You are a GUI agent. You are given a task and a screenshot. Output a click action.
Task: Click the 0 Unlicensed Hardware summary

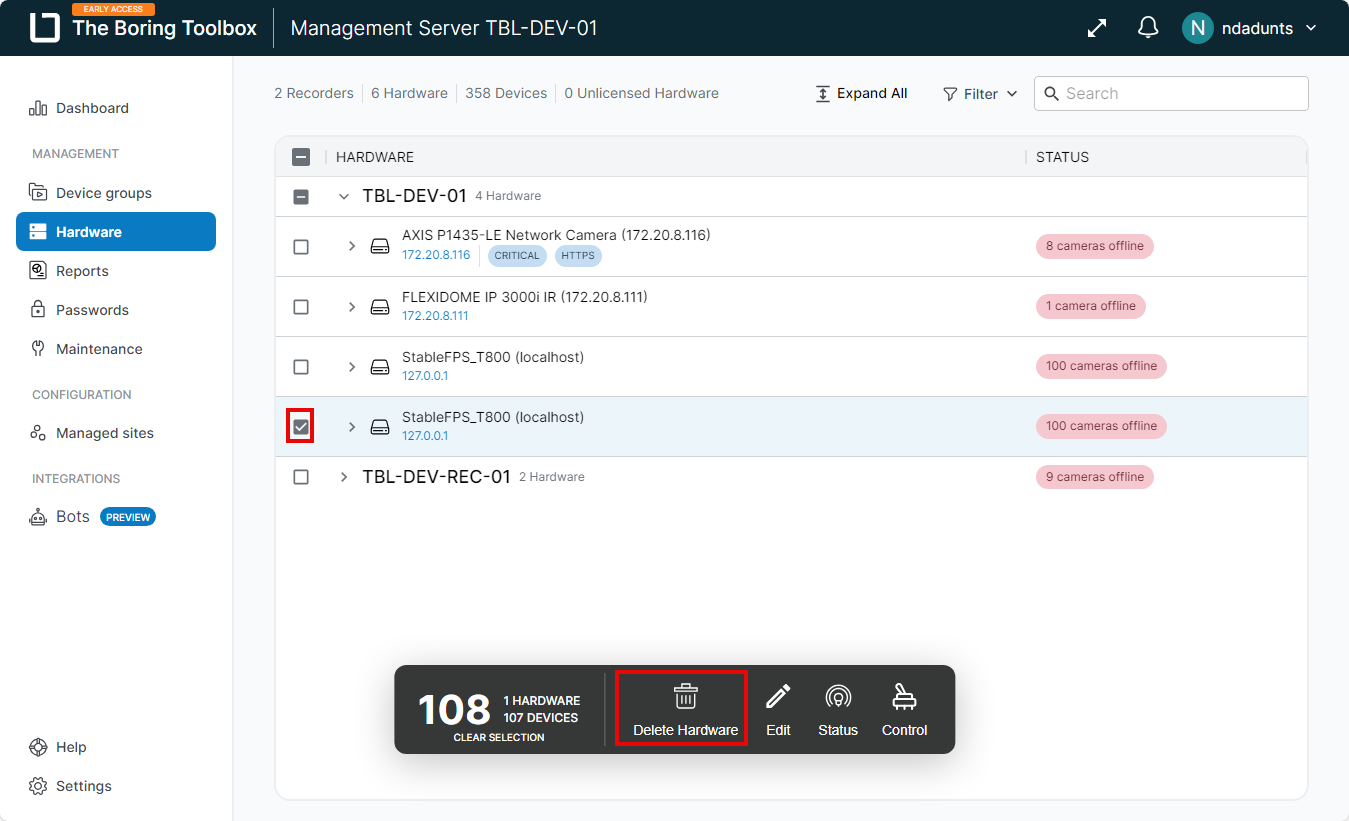641,93
